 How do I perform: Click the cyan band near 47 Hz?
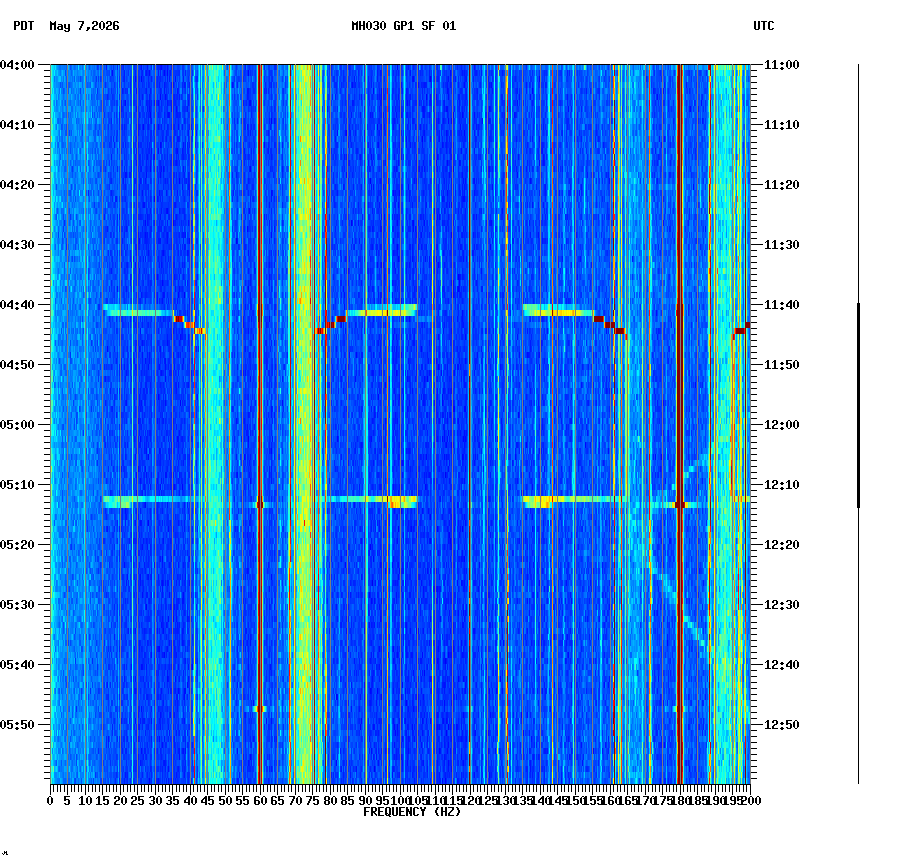coord(215,424)
